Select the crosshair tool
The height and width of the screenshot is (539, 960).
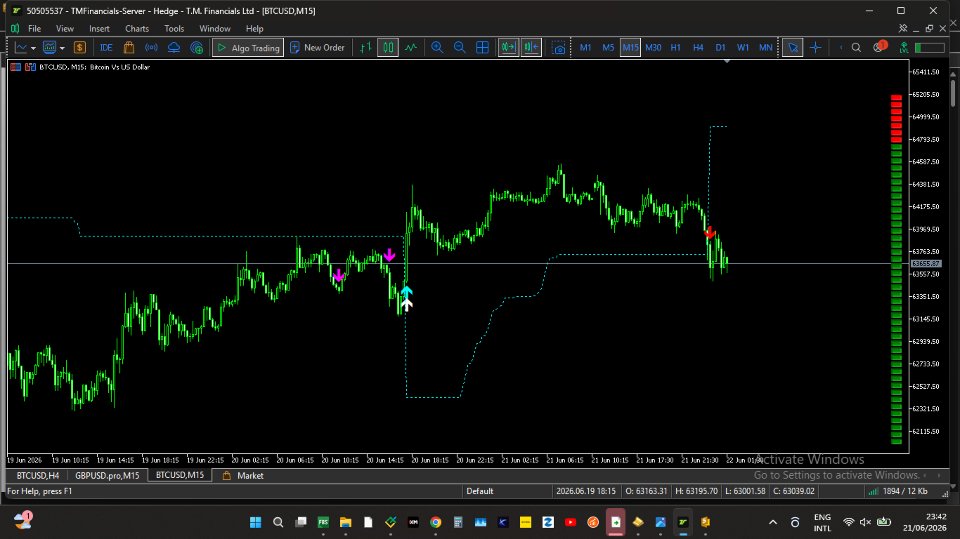(816, 47)
